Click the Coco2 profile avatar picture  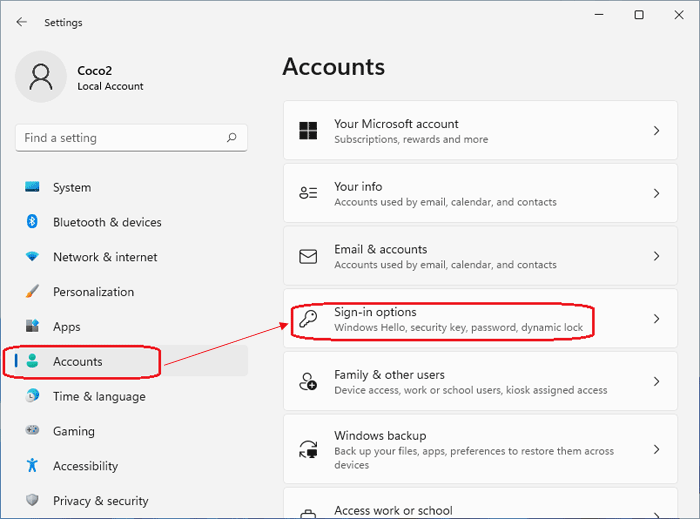pos(41,77)
